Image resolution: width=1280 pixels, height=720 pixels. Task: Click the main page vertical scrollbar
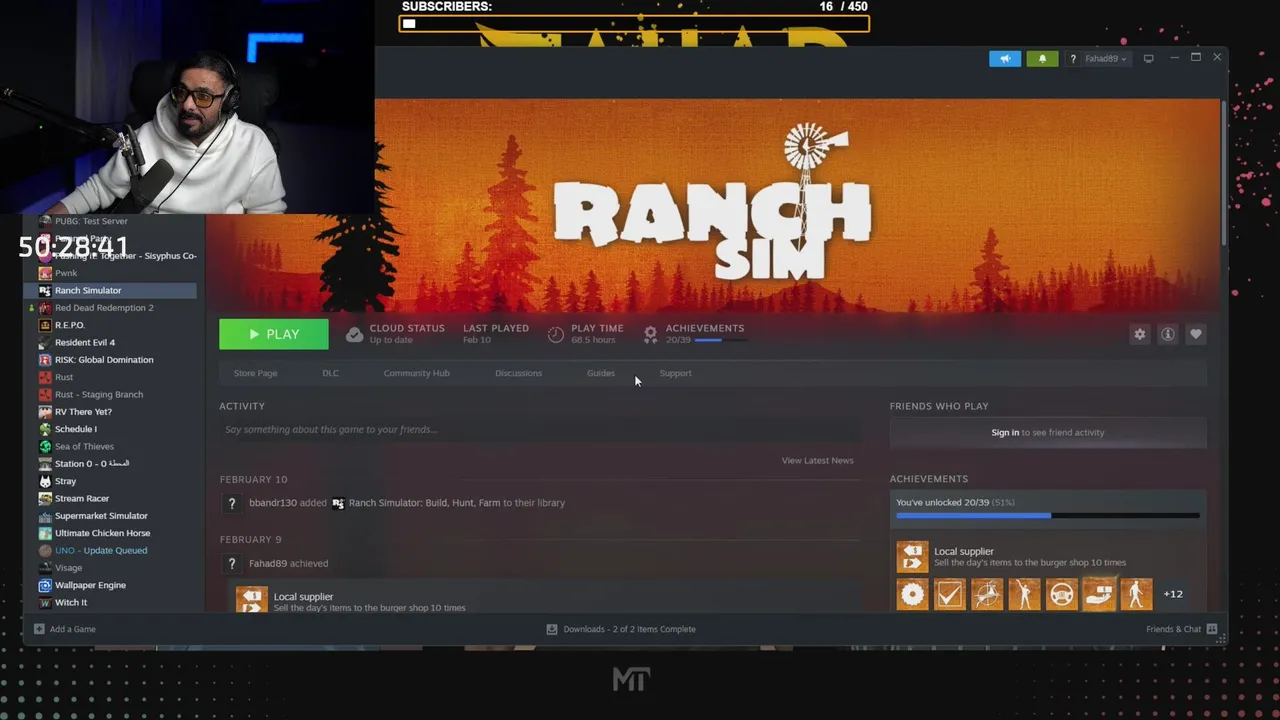pyautogui.click(x=1224, y=175)
